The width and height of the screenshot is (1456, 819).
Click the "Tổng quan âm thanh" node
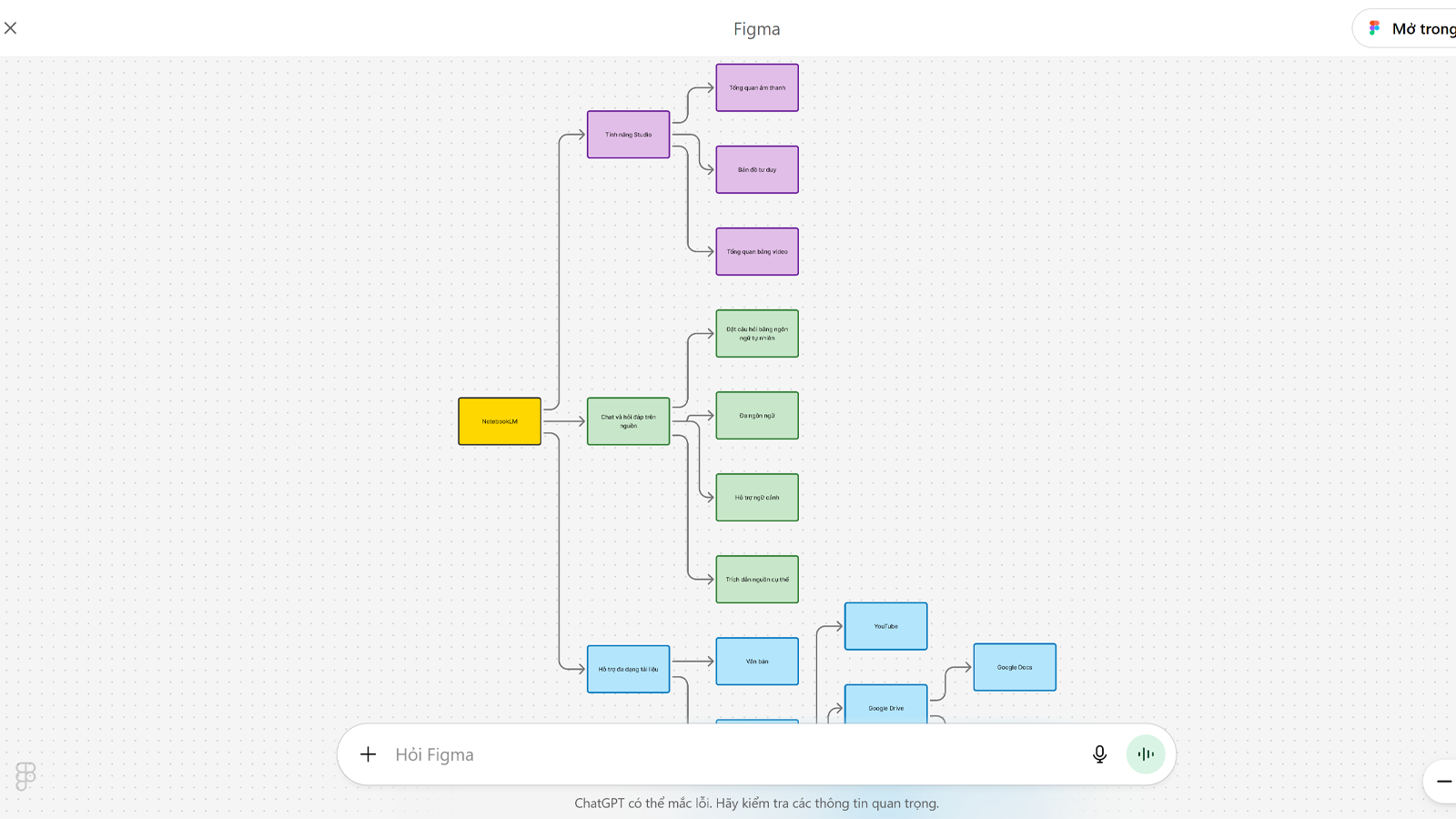[757, 88]
